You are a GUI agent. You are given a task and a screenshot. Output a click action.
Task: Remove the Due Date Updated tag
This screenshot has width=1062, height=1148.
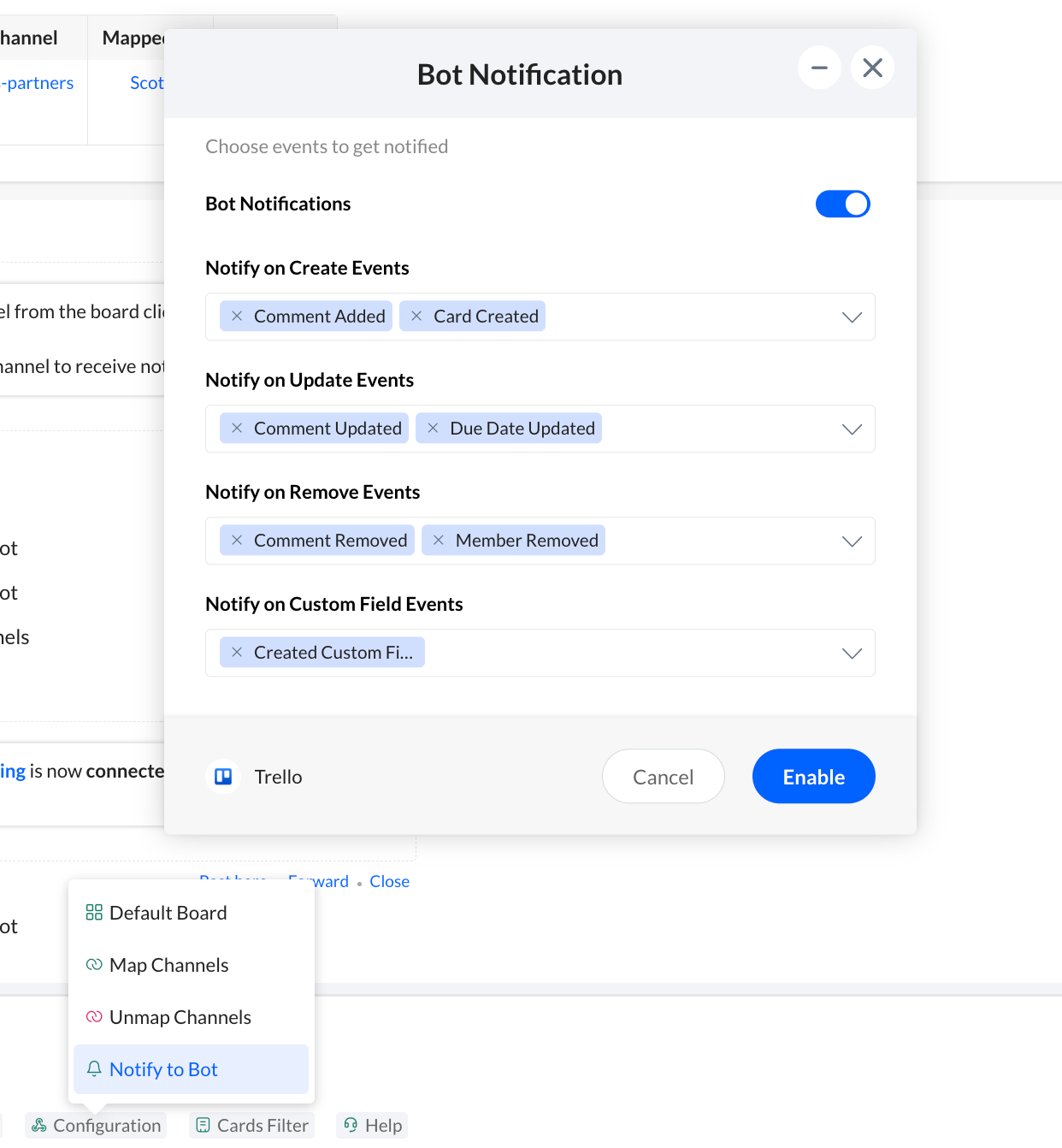(x=433, y=429)
